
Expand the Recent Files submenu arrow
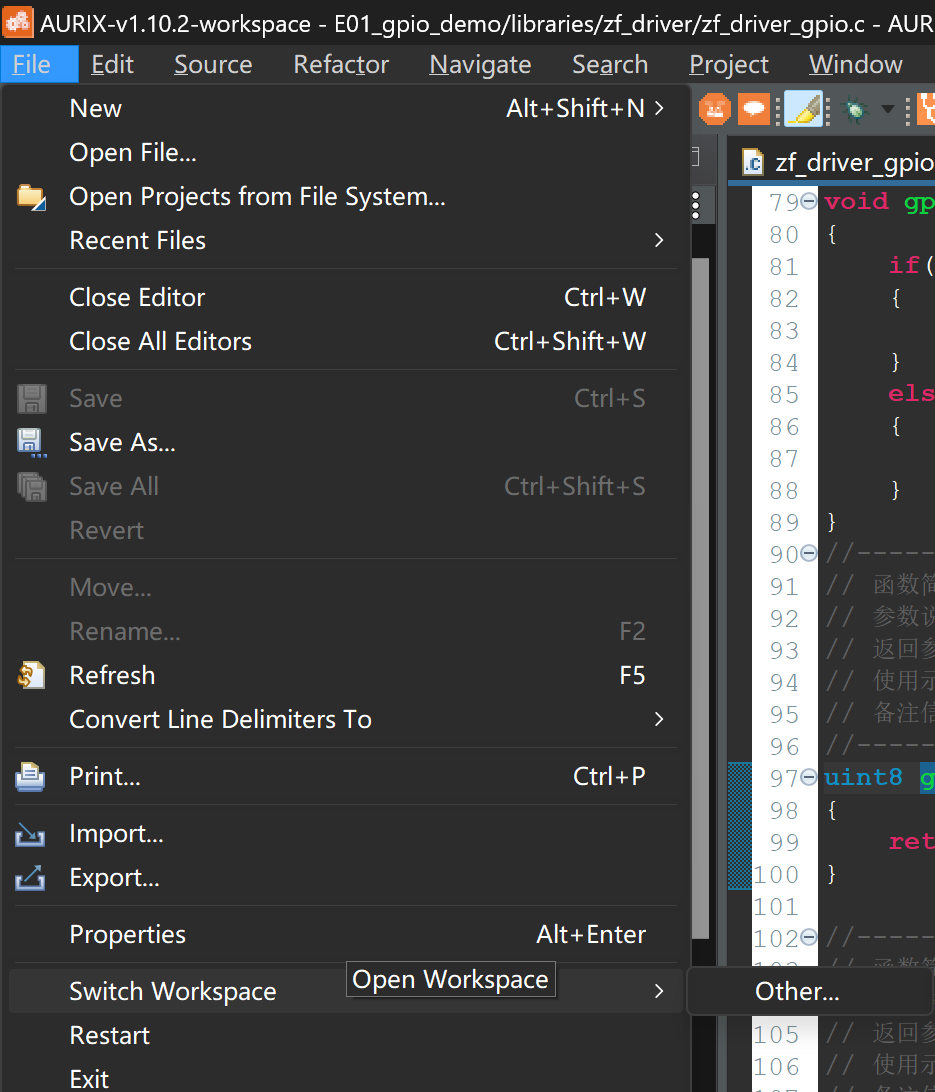pos(659,240)
